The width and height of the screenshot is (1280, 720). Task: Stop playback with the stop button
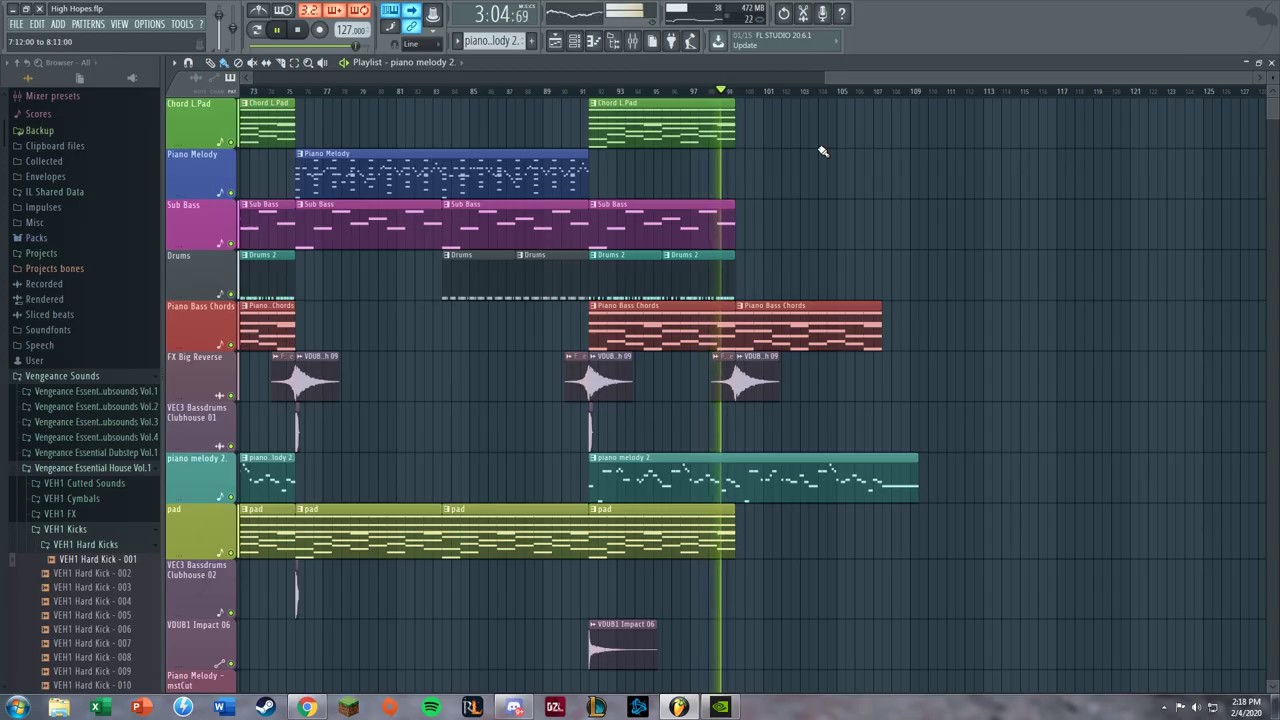tap(297, 30)
